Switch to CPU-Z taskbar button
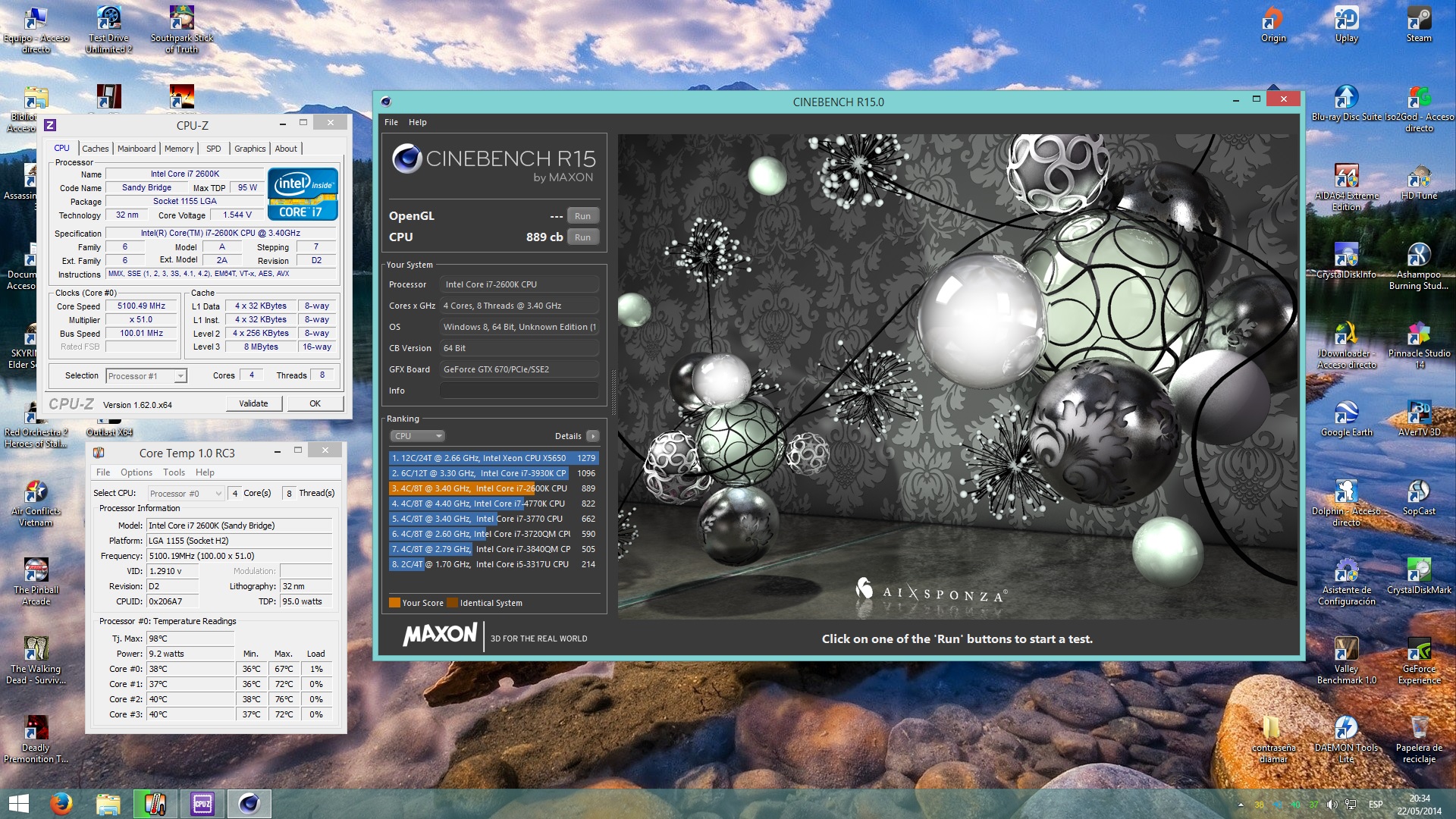This screenshot has width=1456, height=819. coord(202,804)
